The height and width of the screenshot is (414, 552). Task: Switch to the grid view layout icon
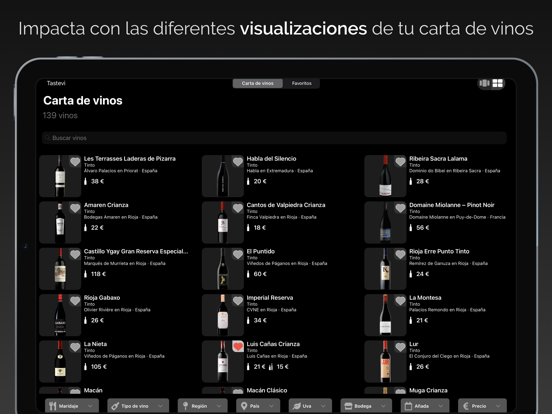pyautogui.click(x=497, y=83)
